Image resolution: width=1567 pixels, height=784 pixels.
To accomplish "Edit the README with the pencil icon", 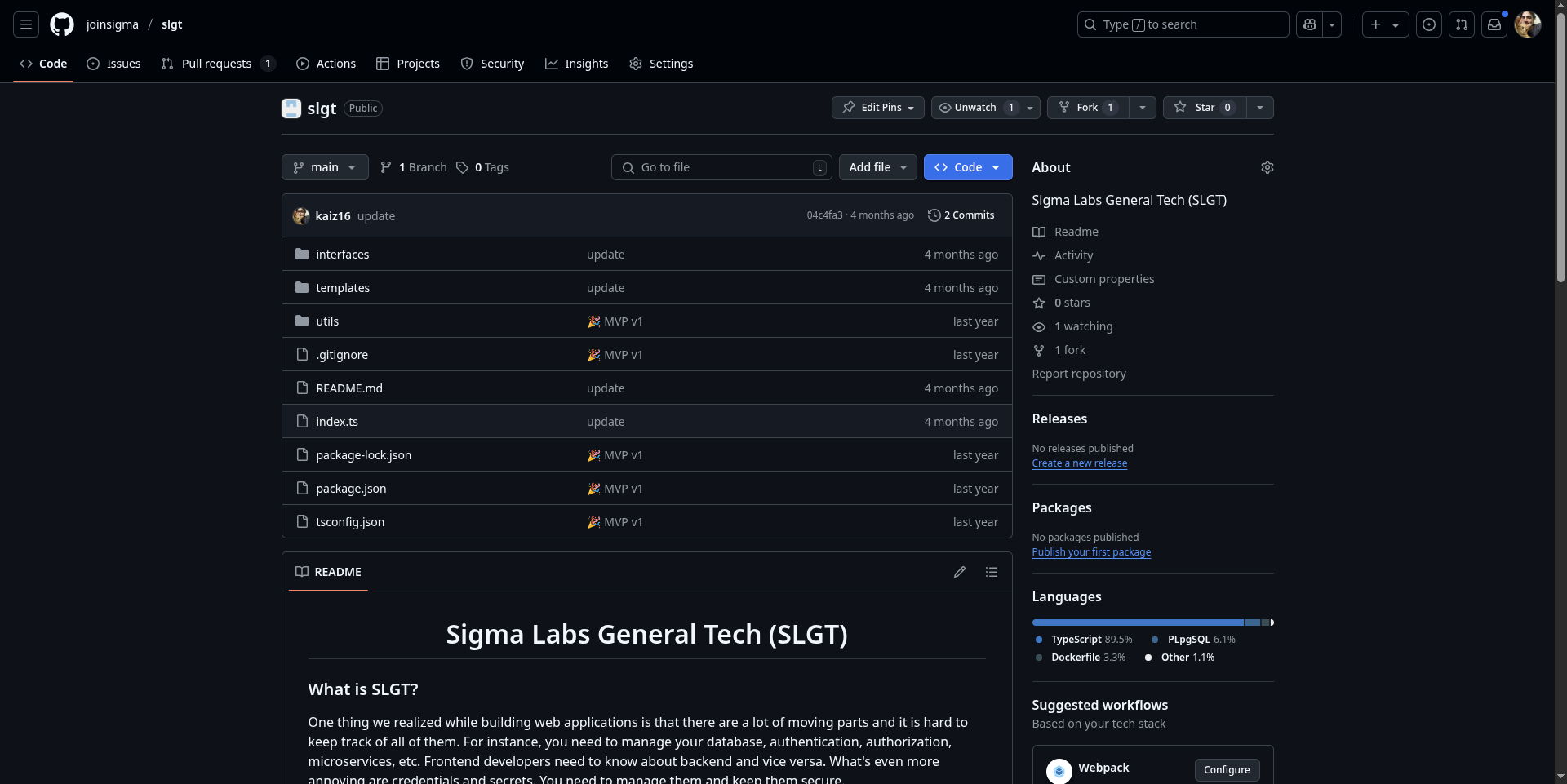I will pos(960,572).
